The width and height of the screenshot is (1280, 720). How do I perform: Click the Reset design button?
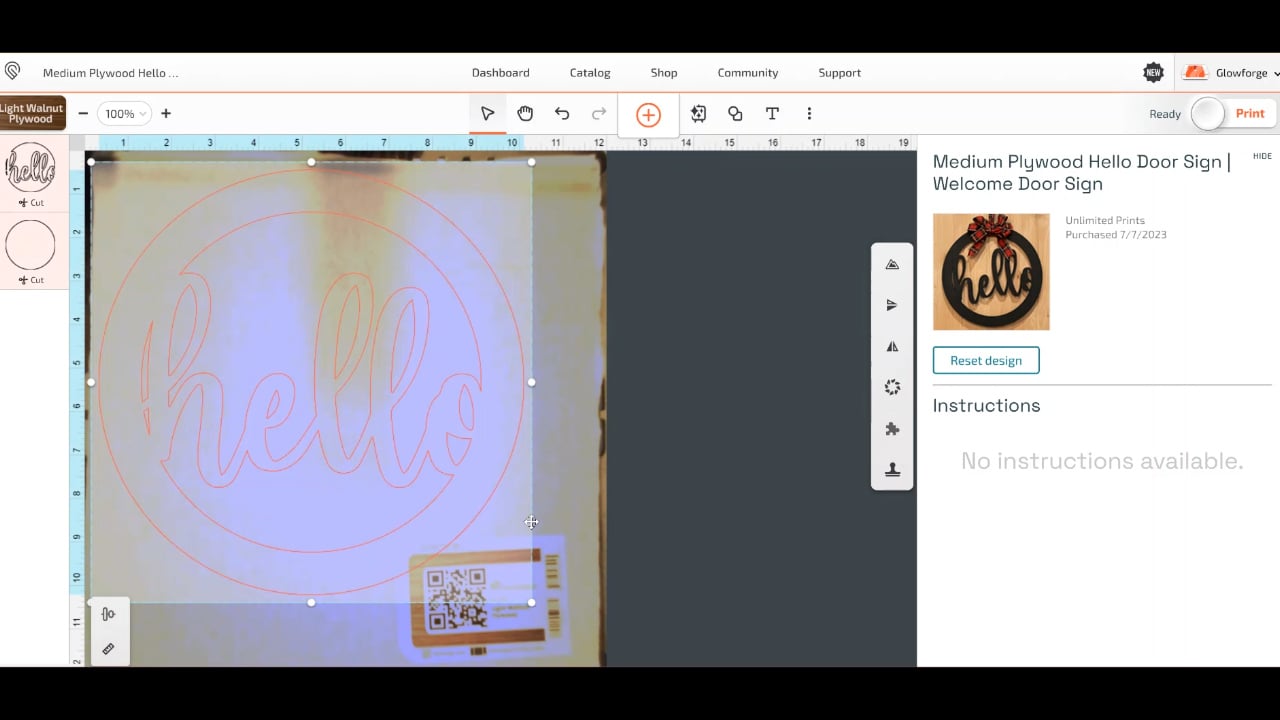[x=986, y=360]
